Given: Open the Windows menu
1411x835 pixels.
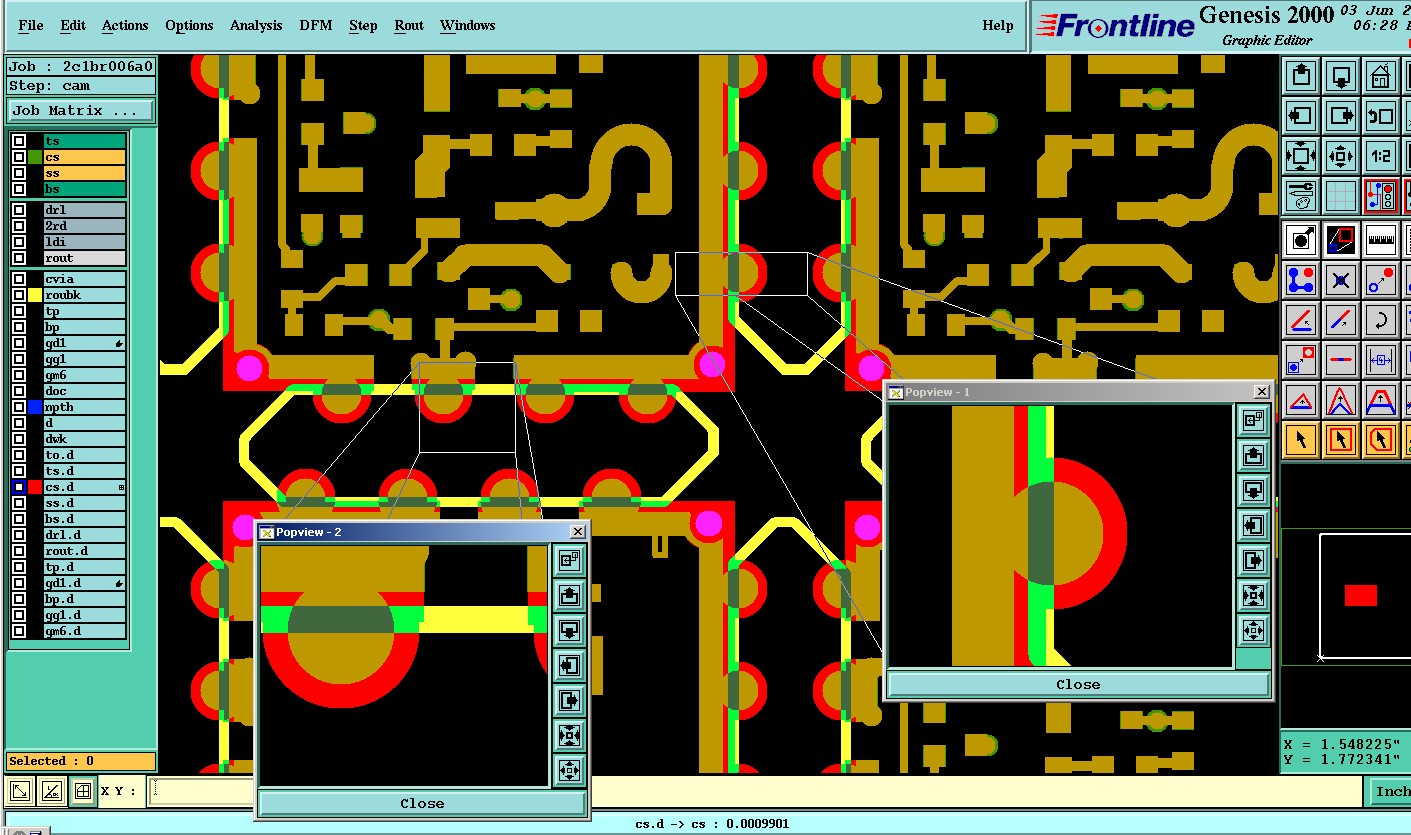Looking at the screenshot, I should pyautogui.click(x=467, y=25).
